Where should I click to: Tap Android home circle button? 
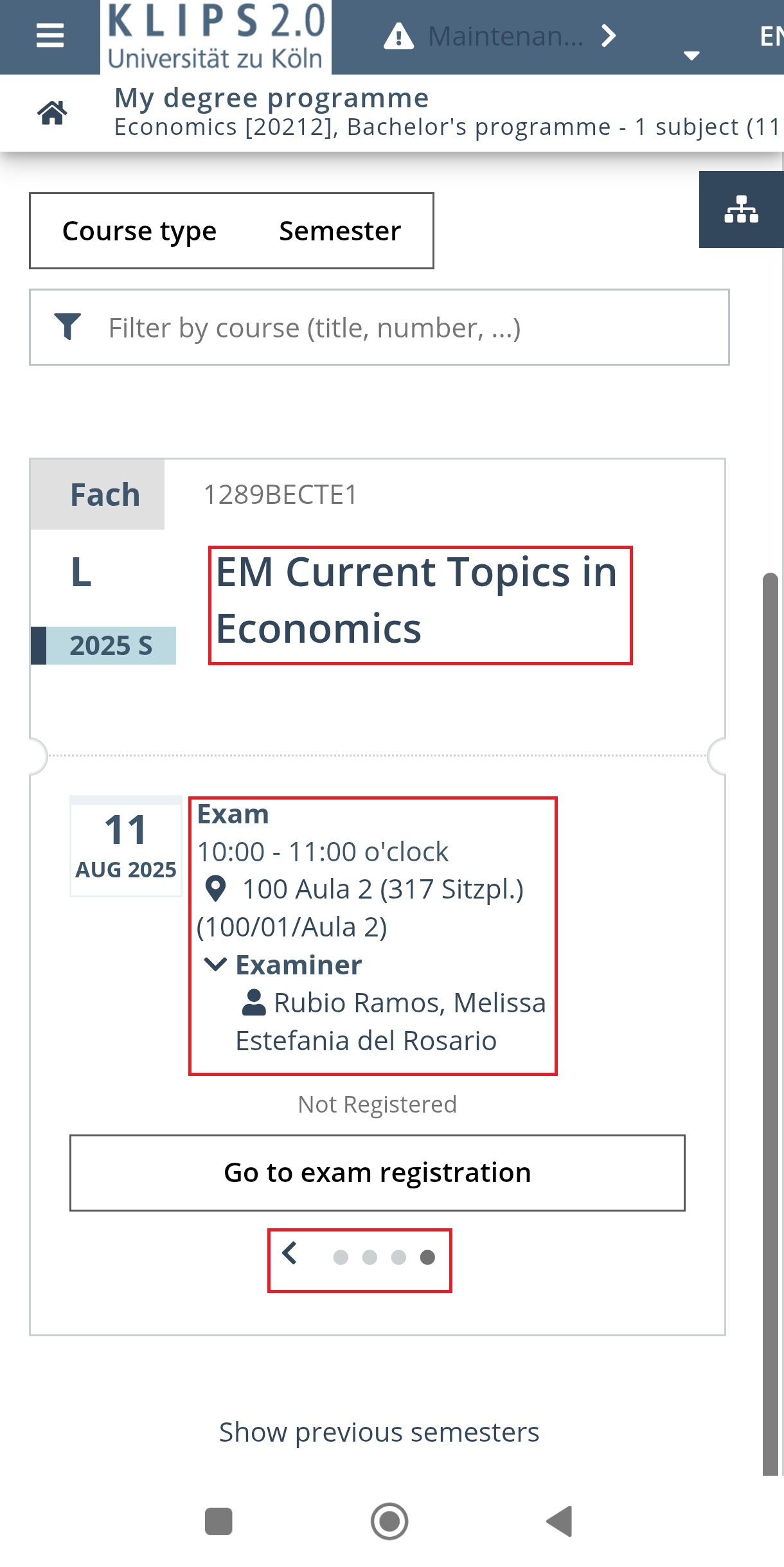coord(389,1521)
